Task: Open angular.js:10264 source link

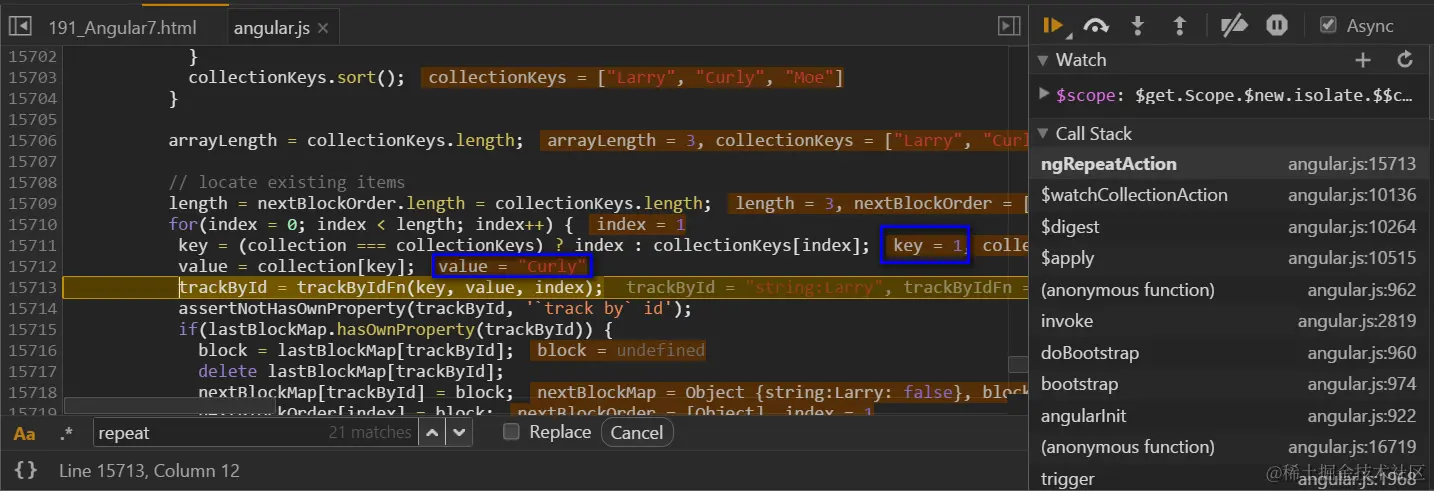Action: click(1352, 227)
